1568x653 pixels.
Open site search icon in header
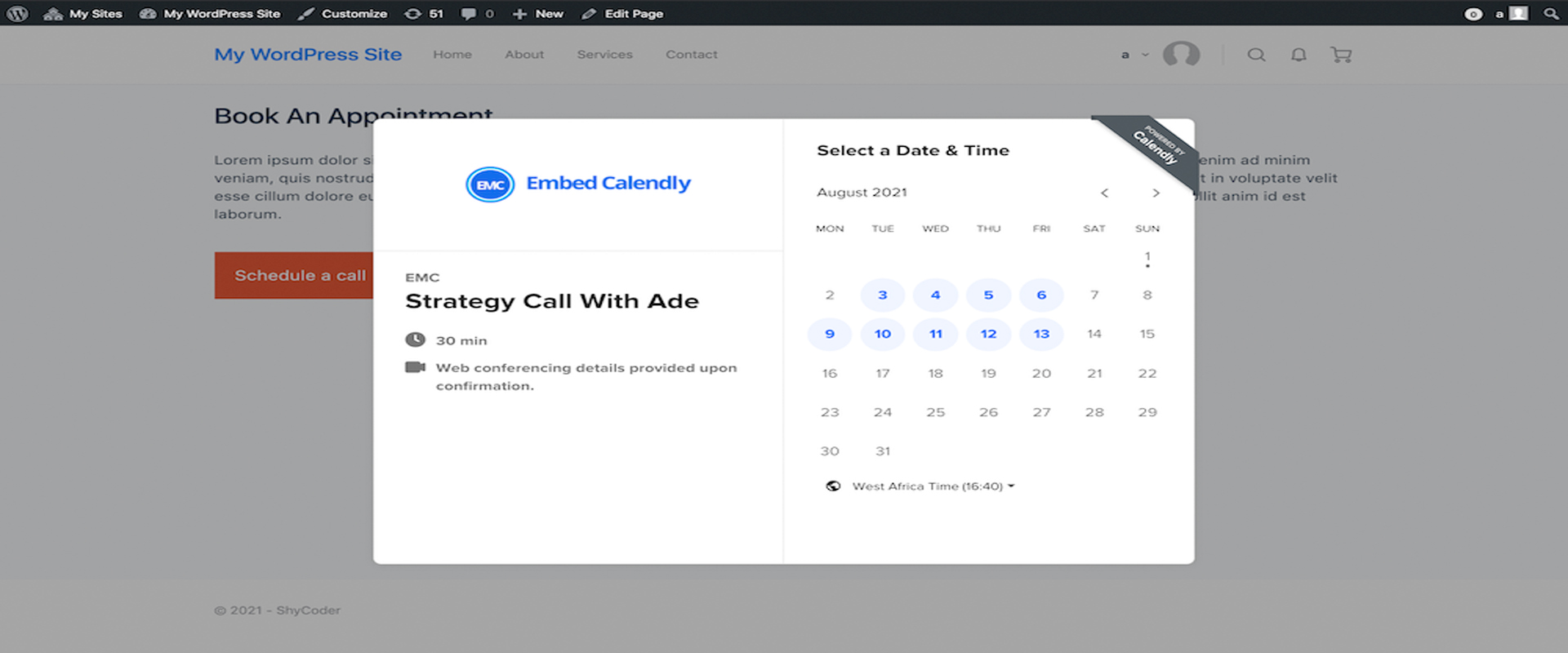[x=1256, y=55]
